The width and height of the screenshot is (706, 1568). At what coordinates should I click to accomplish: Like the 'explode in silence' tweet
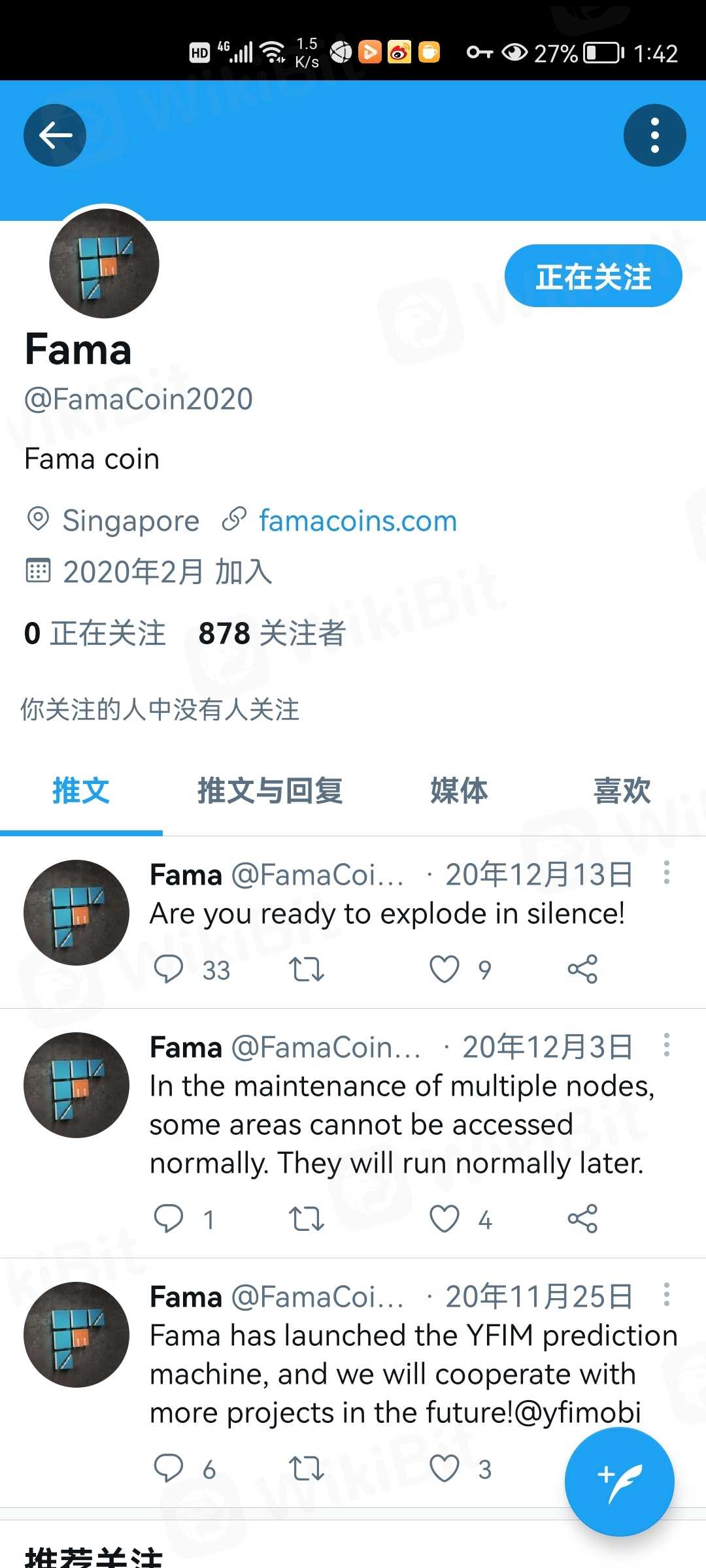tap(445, 969)
